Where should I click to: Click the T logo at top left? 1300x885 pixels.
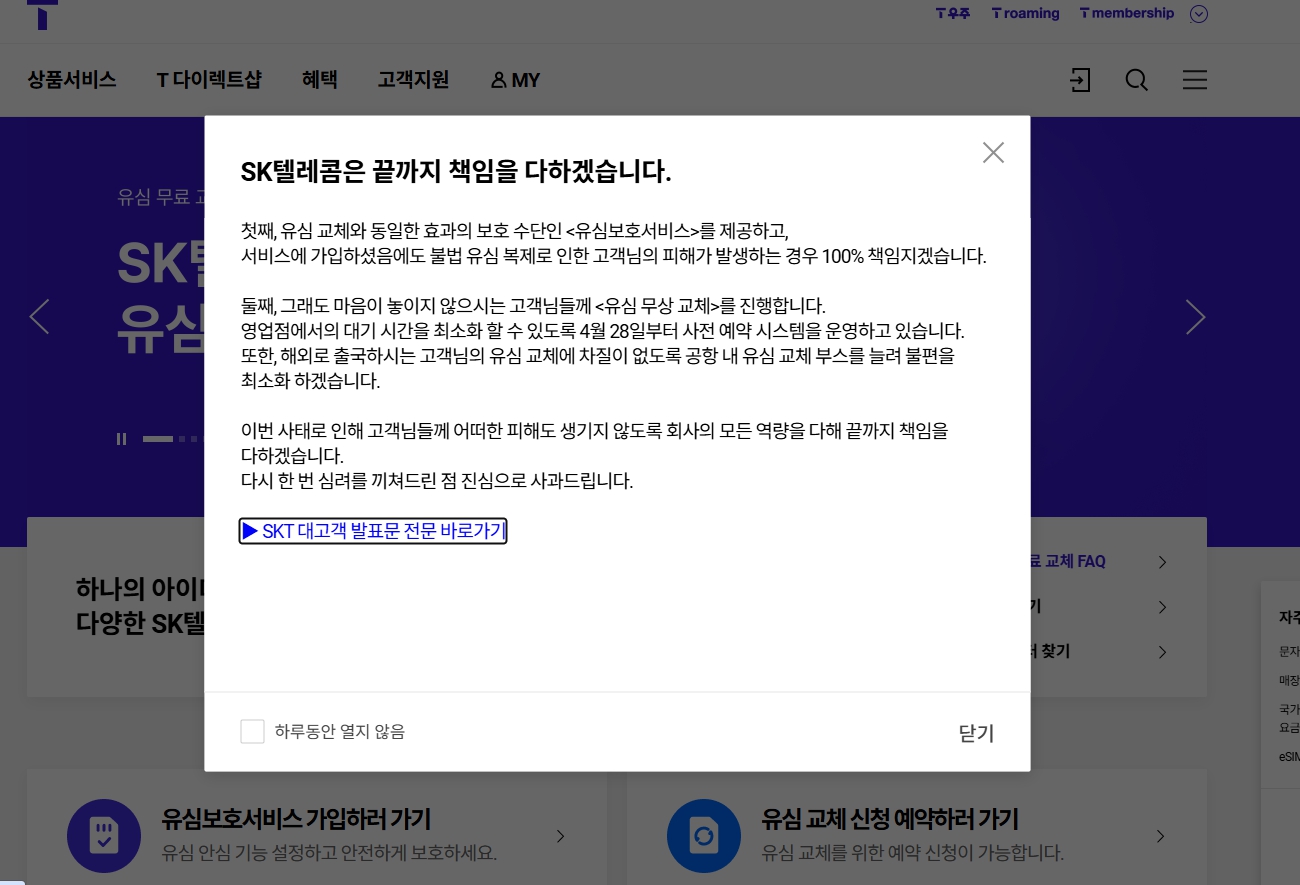[42, 14]
